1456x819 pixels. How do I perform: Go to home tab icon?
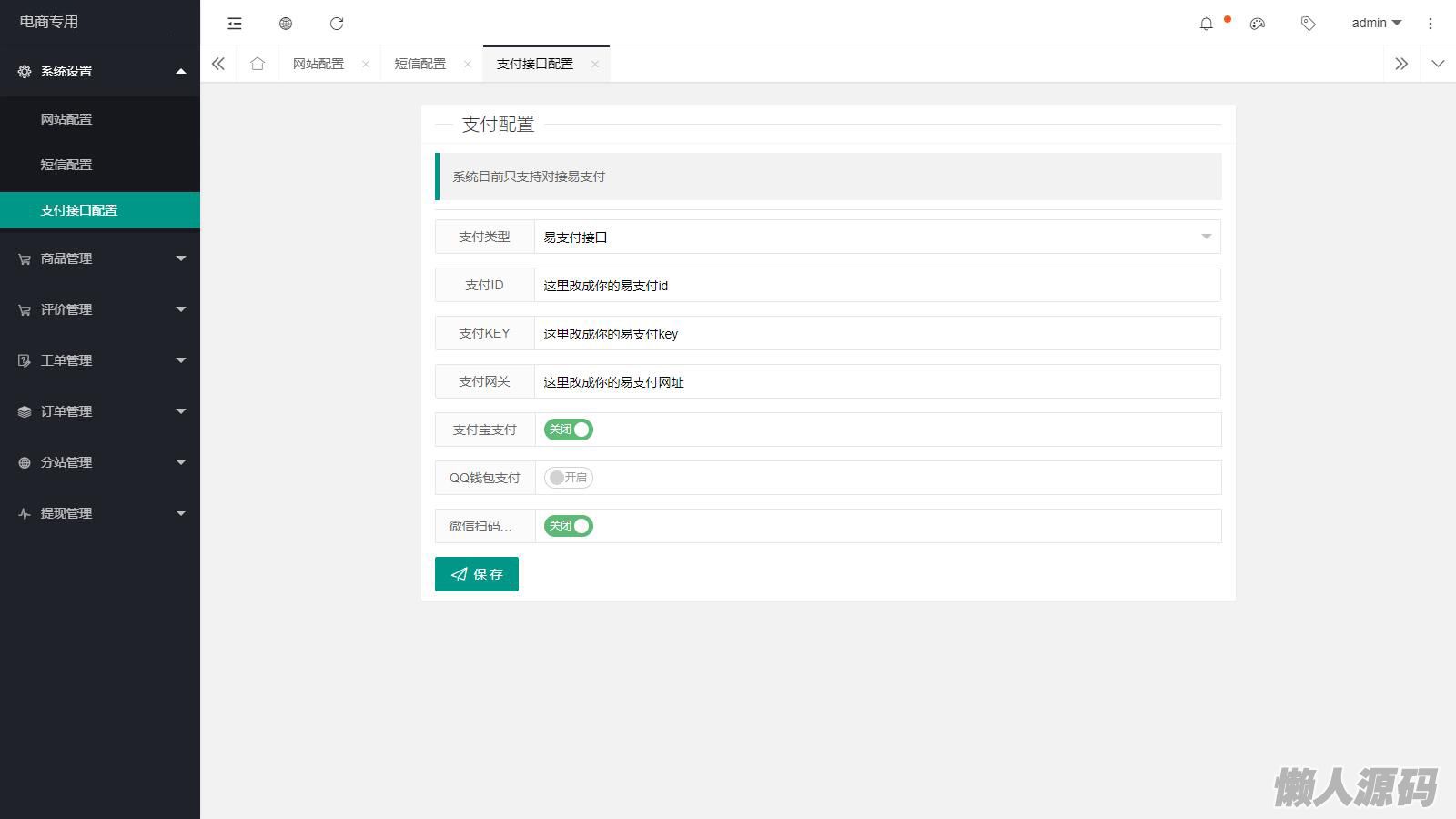[258, 64]
